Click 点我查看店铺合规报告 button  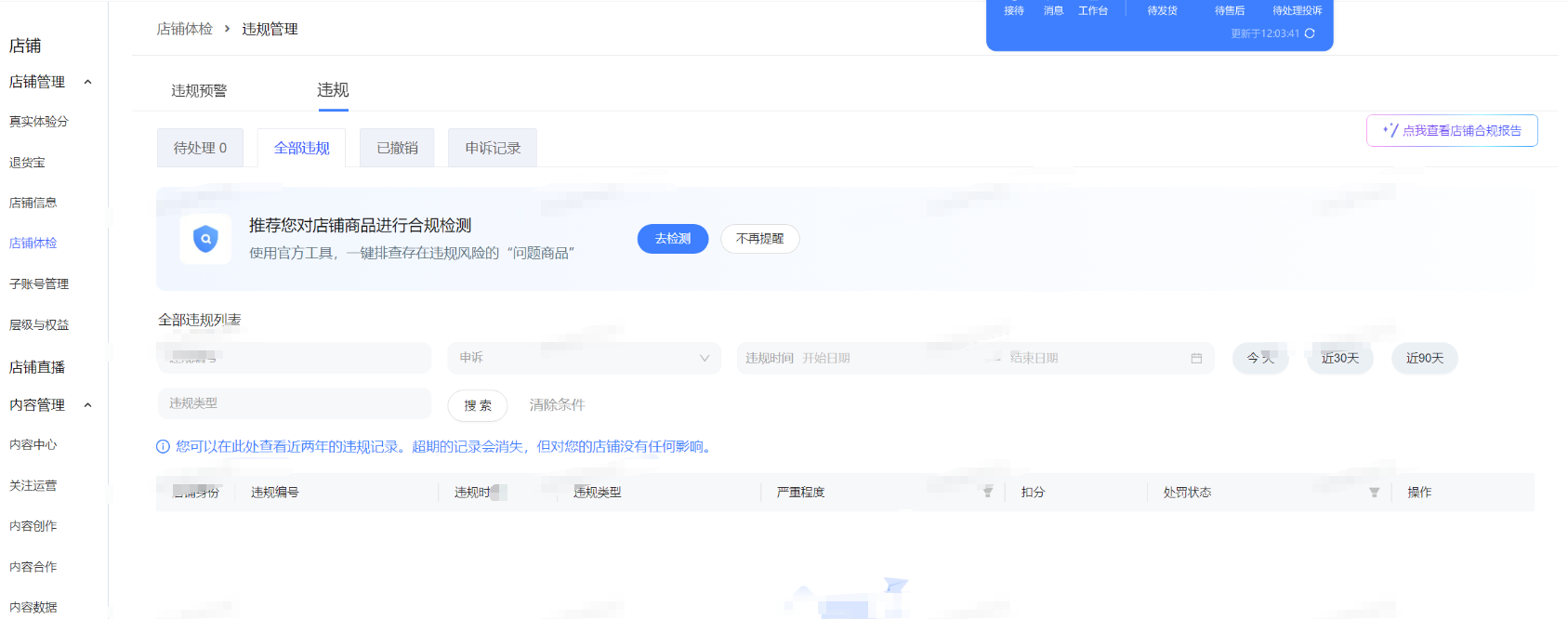pyautogui.click(x=1452, y=131)
